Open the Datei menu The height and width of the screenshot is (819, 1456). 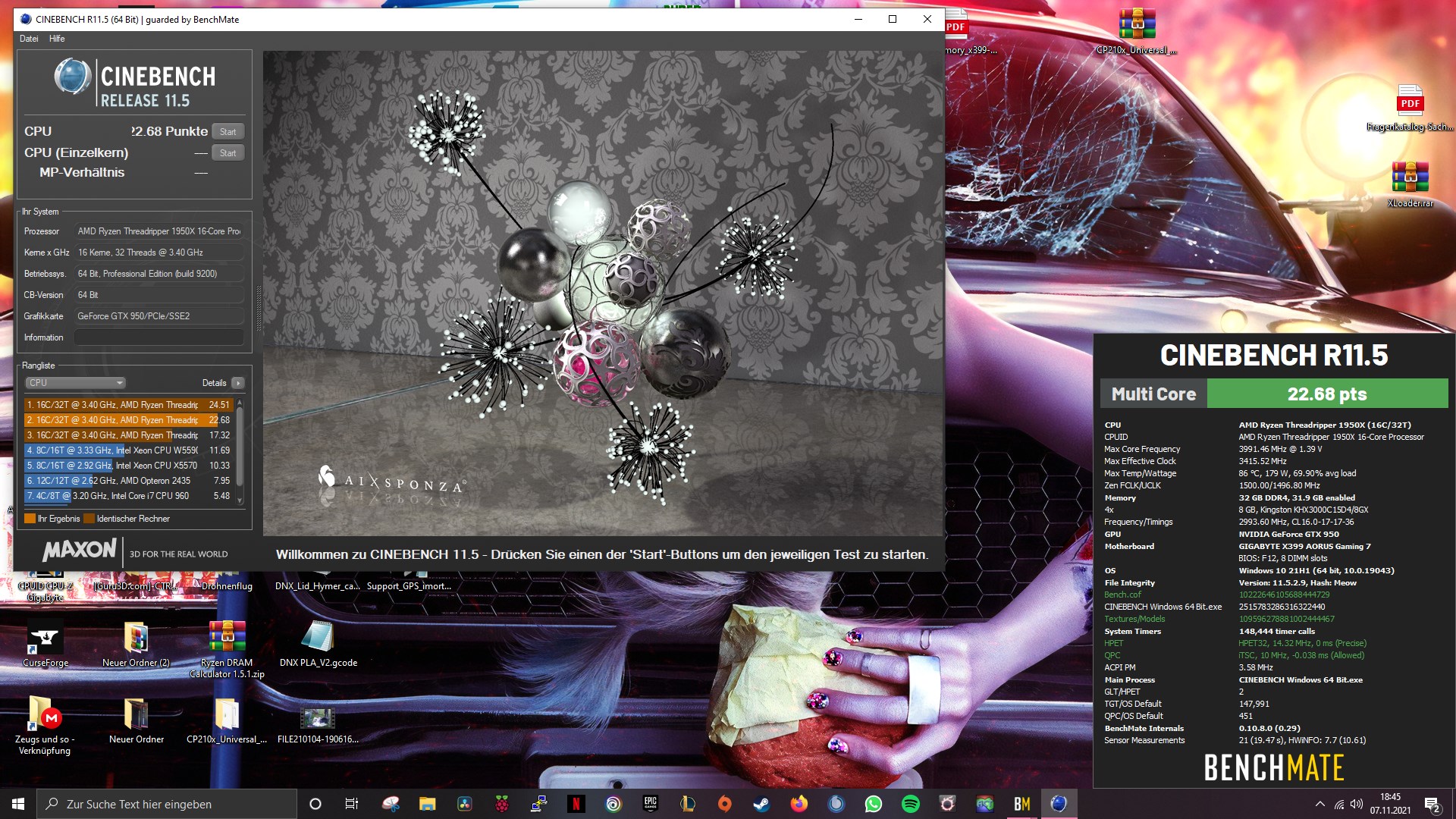pos(29,39)
